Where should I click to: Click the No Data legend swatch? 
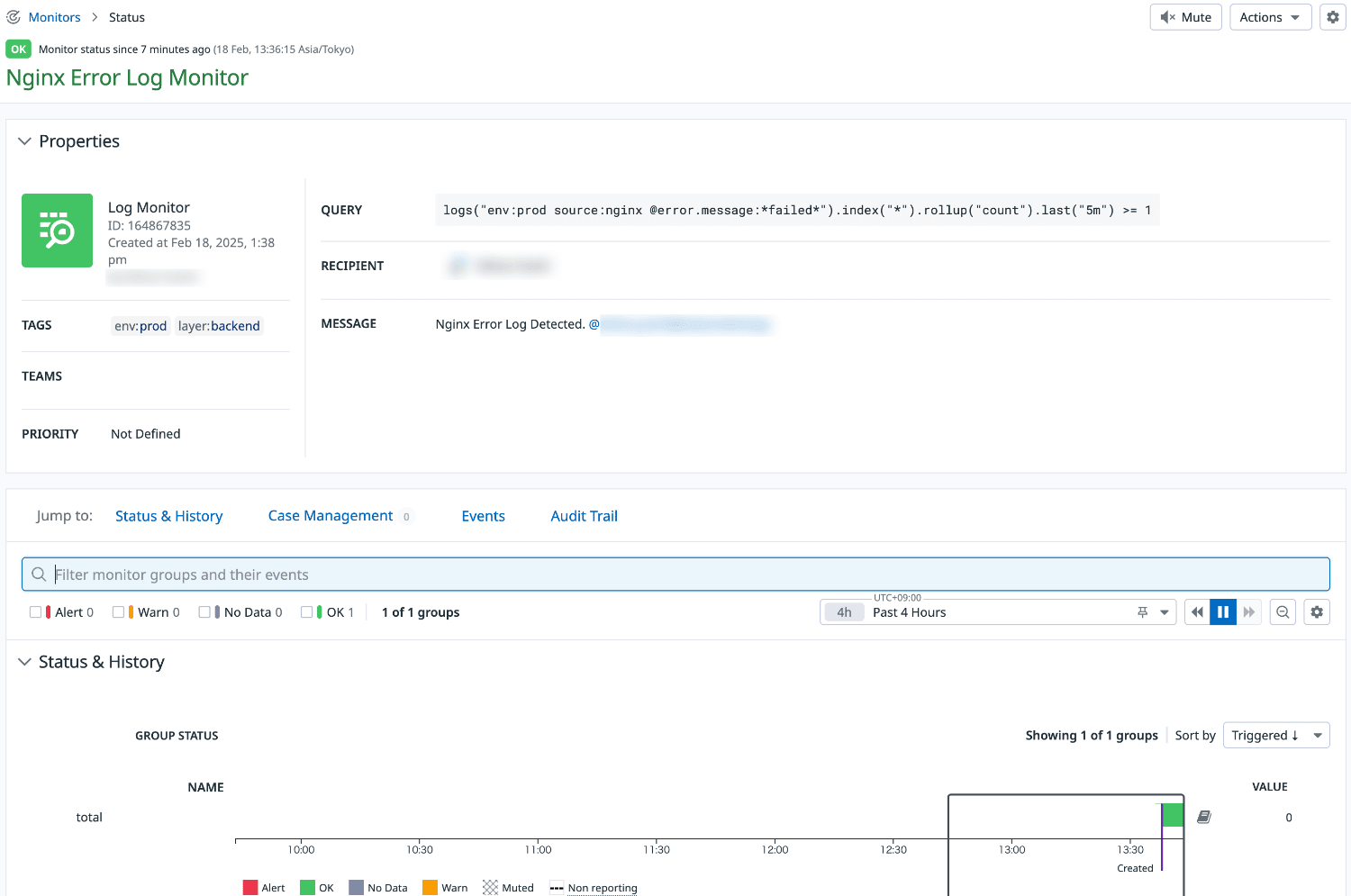click(356, 888)
